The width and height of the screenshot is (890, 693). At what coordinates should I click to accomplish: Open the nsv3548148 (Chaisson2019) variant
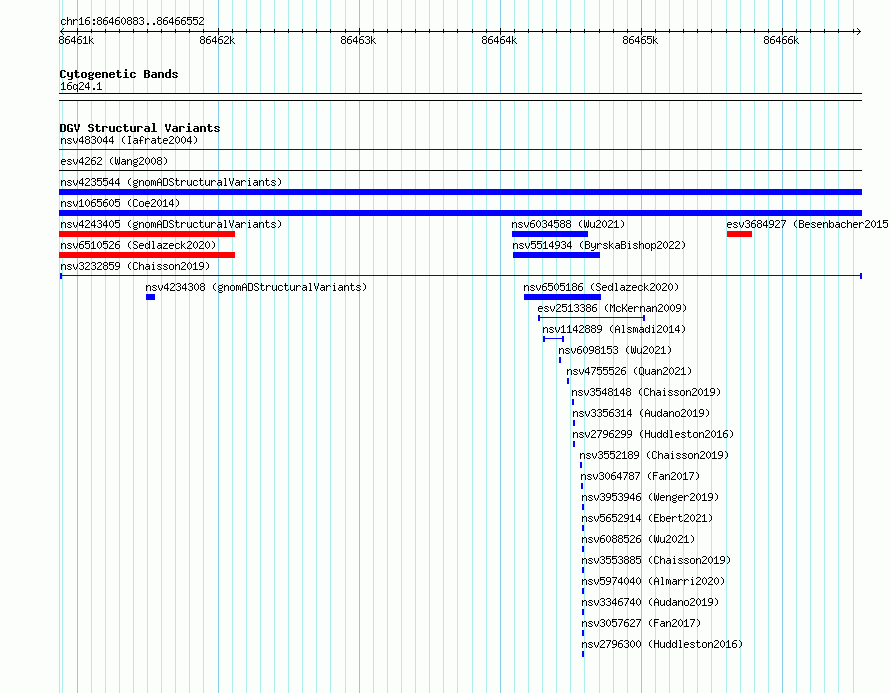coord(646,392)
